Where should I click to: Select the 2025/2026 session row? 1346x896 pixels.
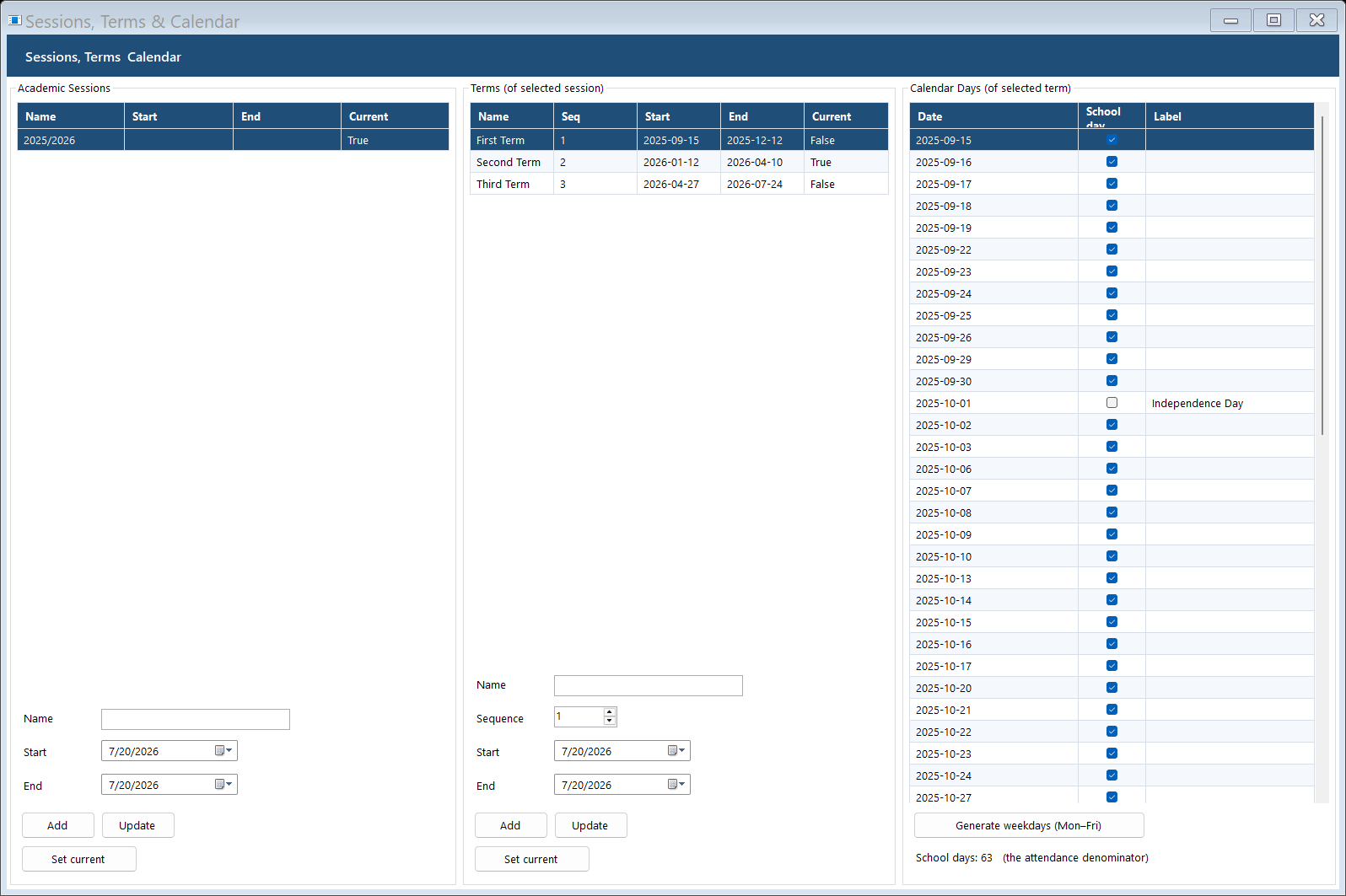[233, 140]
